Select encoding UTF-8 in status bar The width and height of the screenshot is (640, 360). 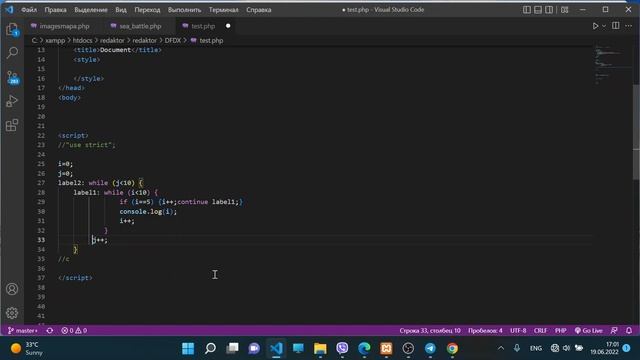[518, 330]
